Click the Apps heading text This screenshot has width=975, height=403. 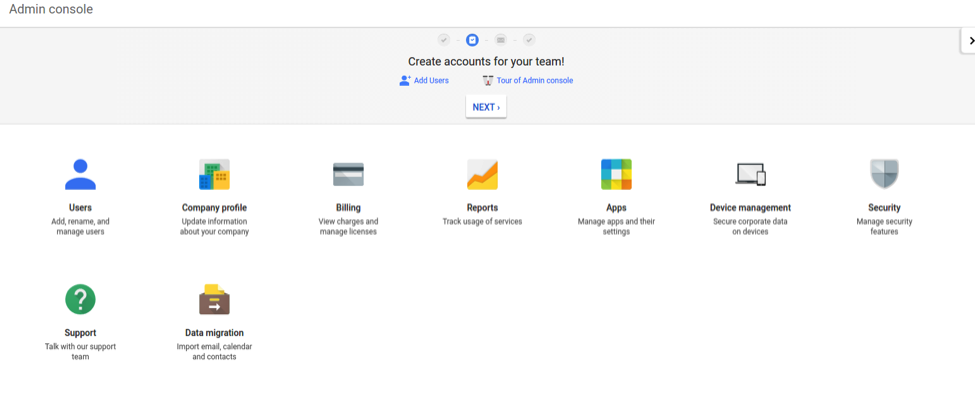(616, 208)
